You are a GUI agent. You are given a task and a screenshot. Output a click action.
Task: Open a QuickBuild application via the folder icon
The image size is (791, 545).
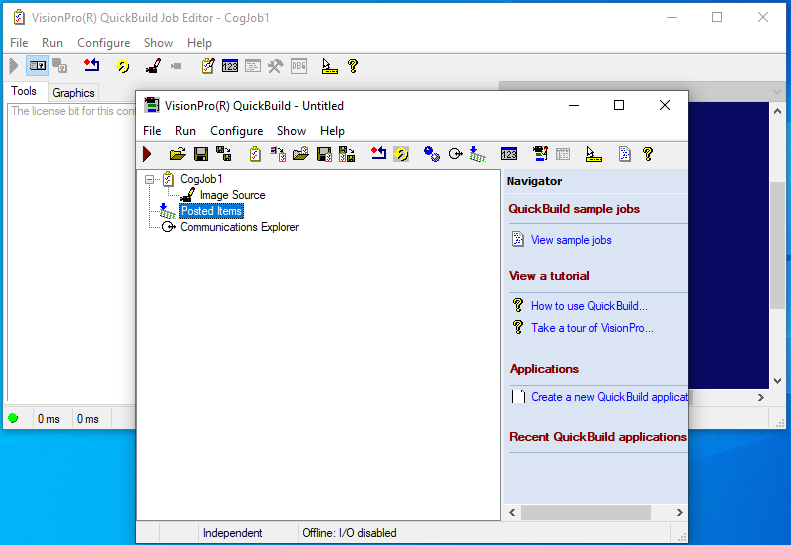coord(178,154)
